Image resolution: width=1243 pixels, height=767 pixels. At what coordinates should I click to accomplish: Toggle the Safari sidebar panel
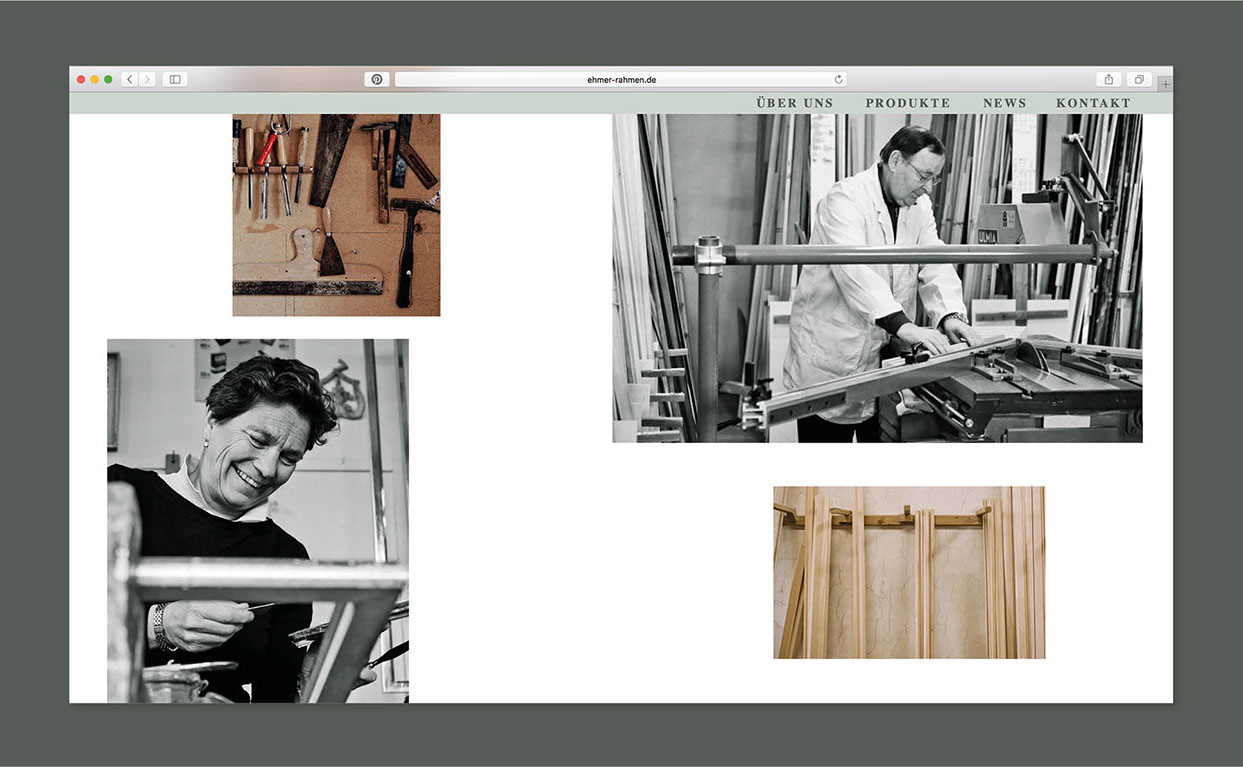click(x=175, y=79)
